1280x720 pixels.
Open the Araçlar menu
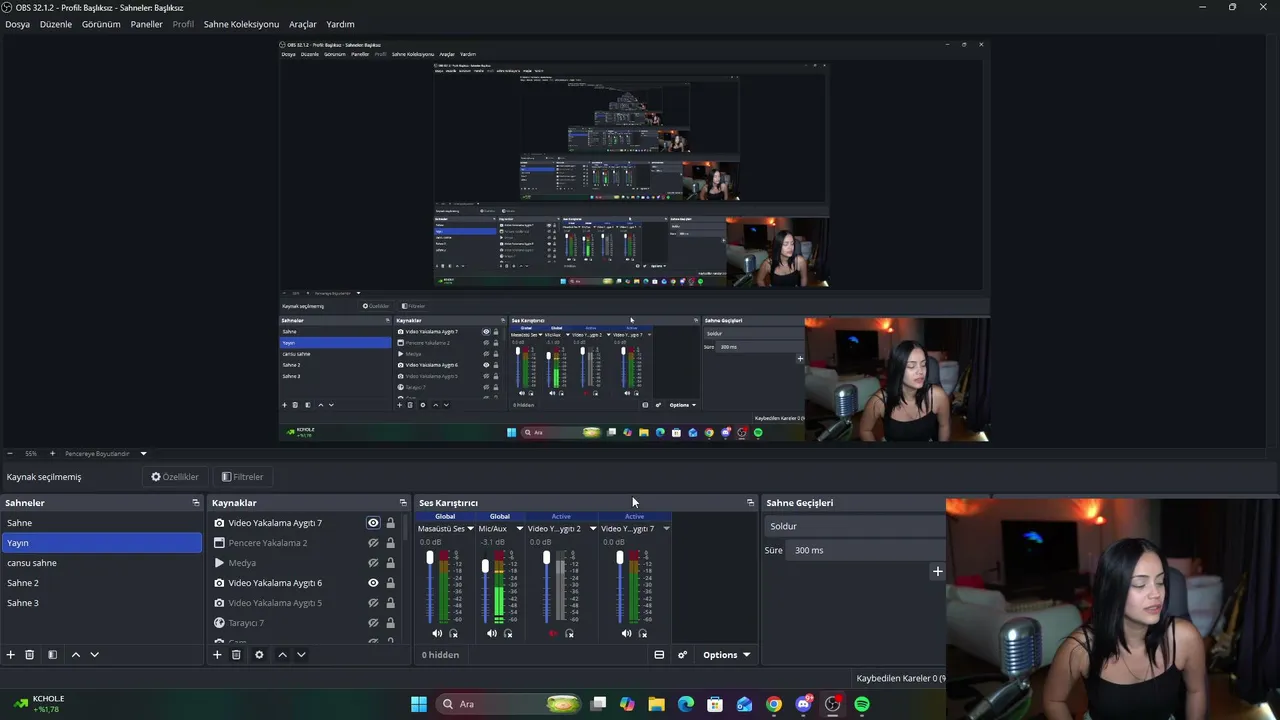303,24
